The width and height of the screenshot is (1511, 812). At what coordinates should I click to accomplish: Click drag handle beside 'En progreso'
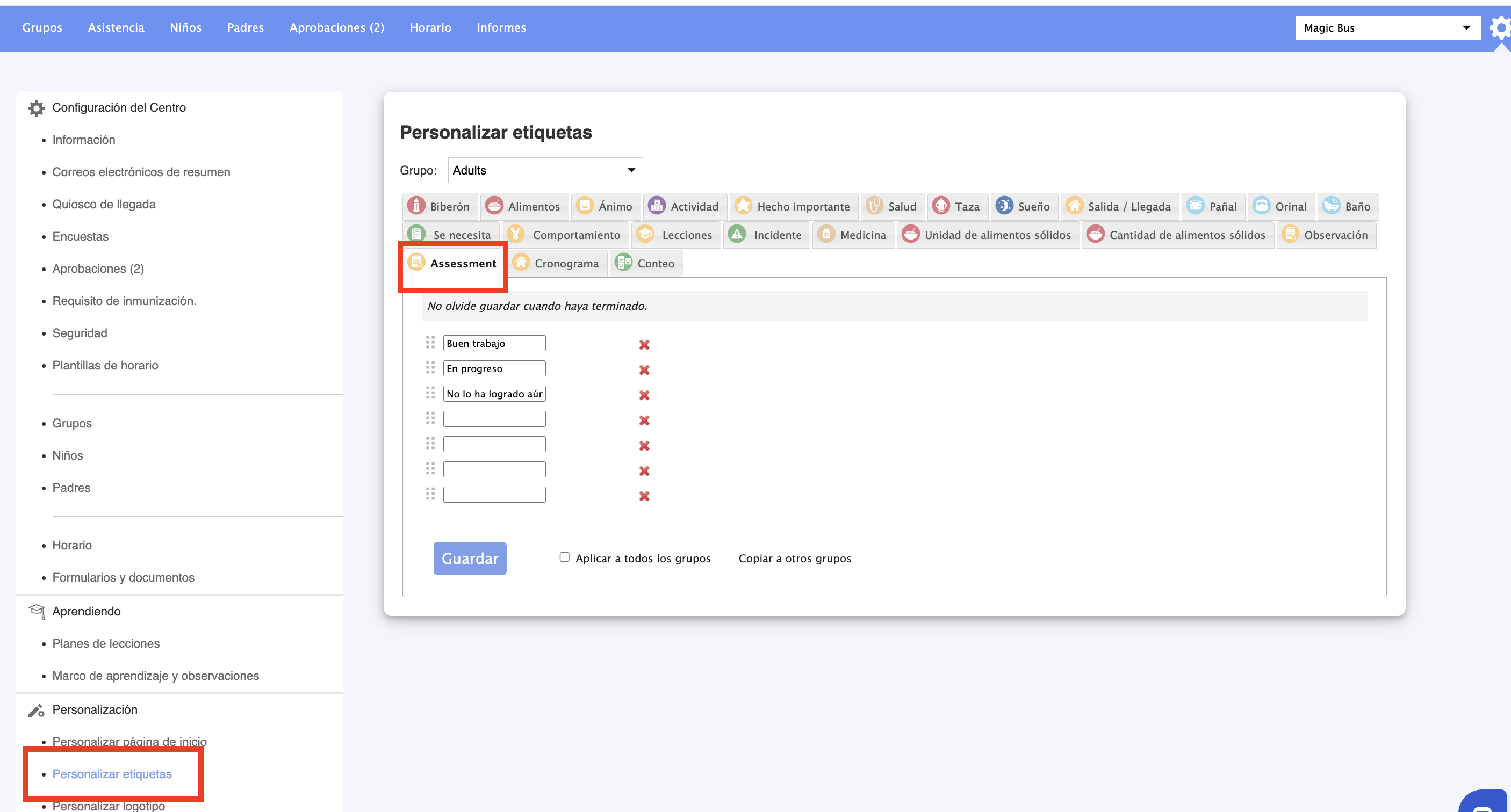(x=430, y=368)
